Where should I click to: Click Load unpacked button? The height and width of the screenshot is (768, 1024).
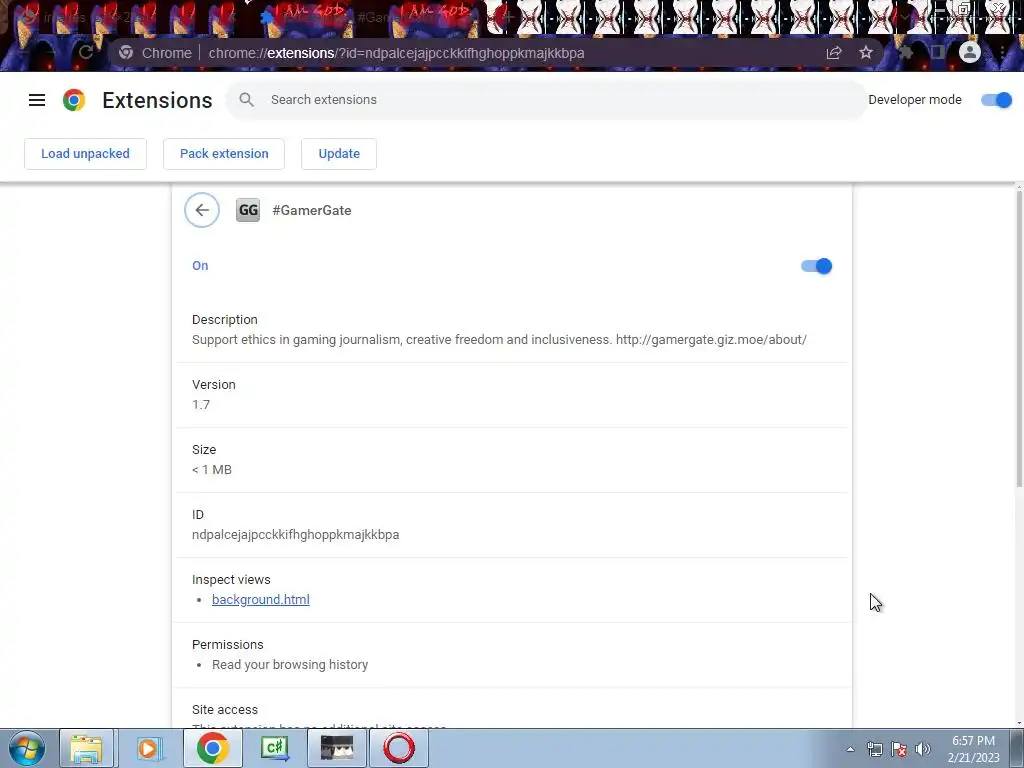tap(86, 153)
